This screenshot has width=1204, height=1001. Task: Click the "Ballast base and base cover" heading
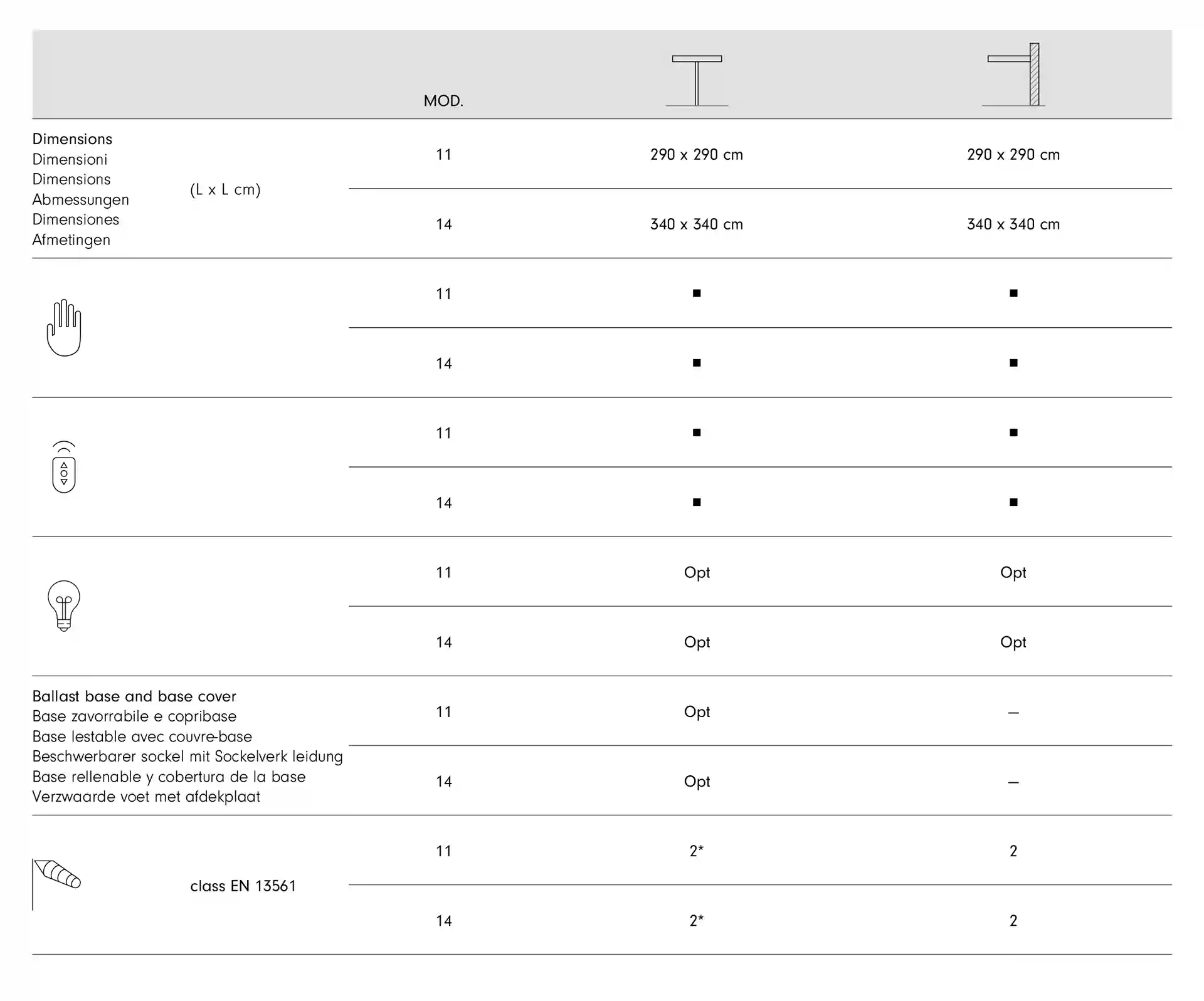[134, 696]
